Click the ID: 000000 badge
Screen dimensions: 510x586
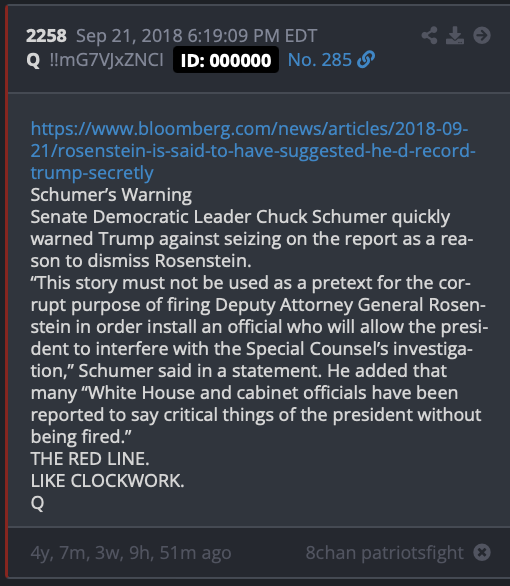point(226,60)
